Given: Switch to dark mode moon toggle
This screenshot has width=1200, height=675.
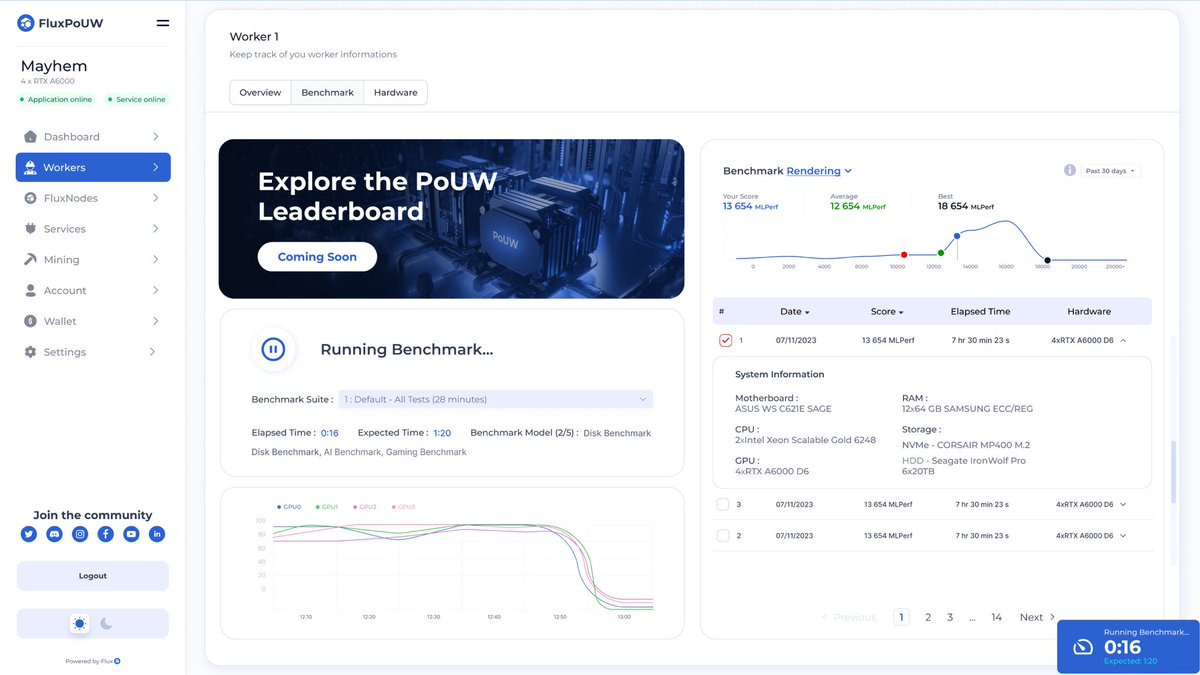Looking at the screenshot, I should (x=106, y=624).
